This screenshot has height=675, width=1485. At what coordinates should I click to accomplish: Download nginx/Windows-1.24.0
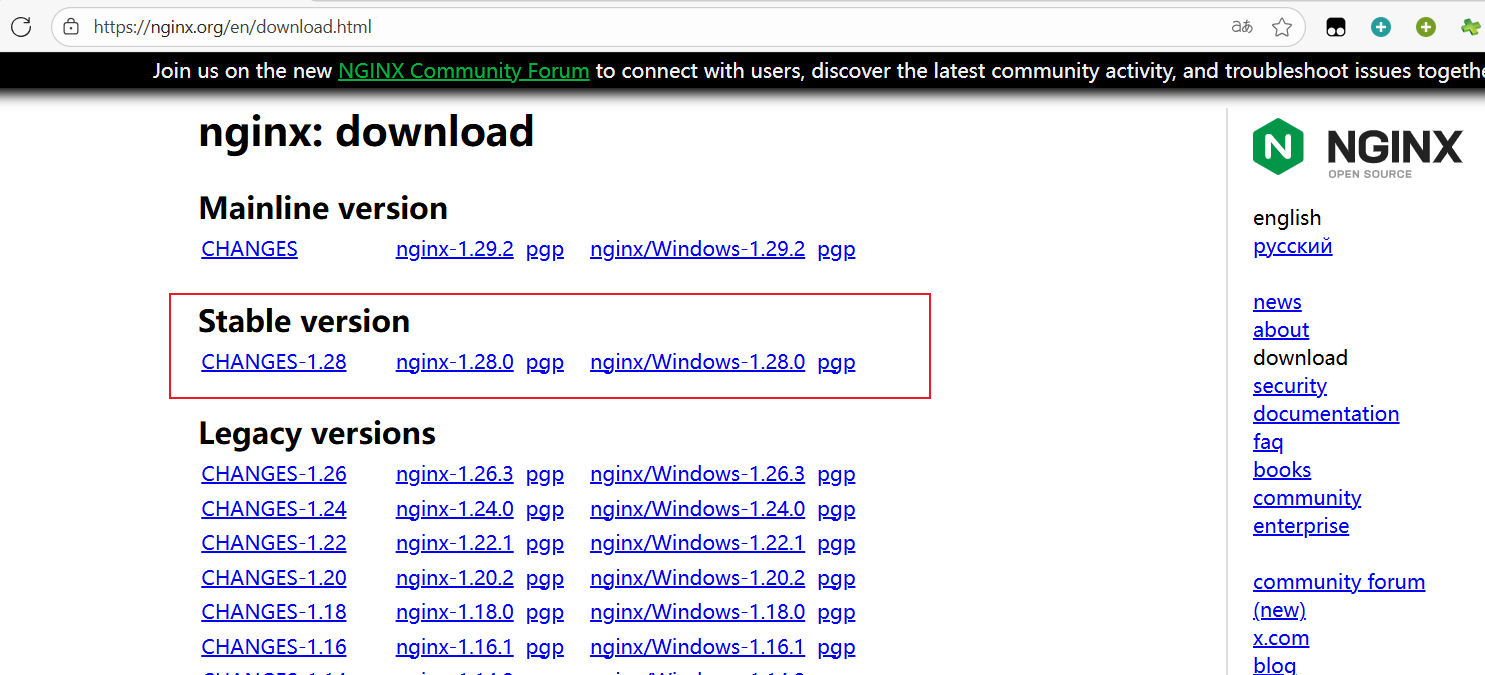pyautogui.click(x=697, y=509)
